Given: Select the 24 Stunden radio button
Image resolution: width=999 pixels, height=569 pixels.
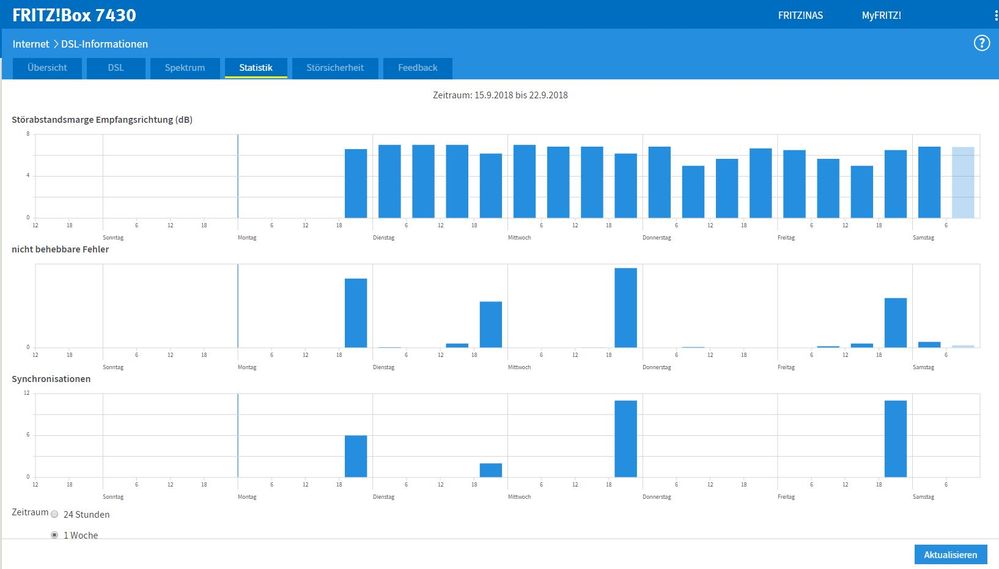Looking at the screenshot, I should 55,514.
